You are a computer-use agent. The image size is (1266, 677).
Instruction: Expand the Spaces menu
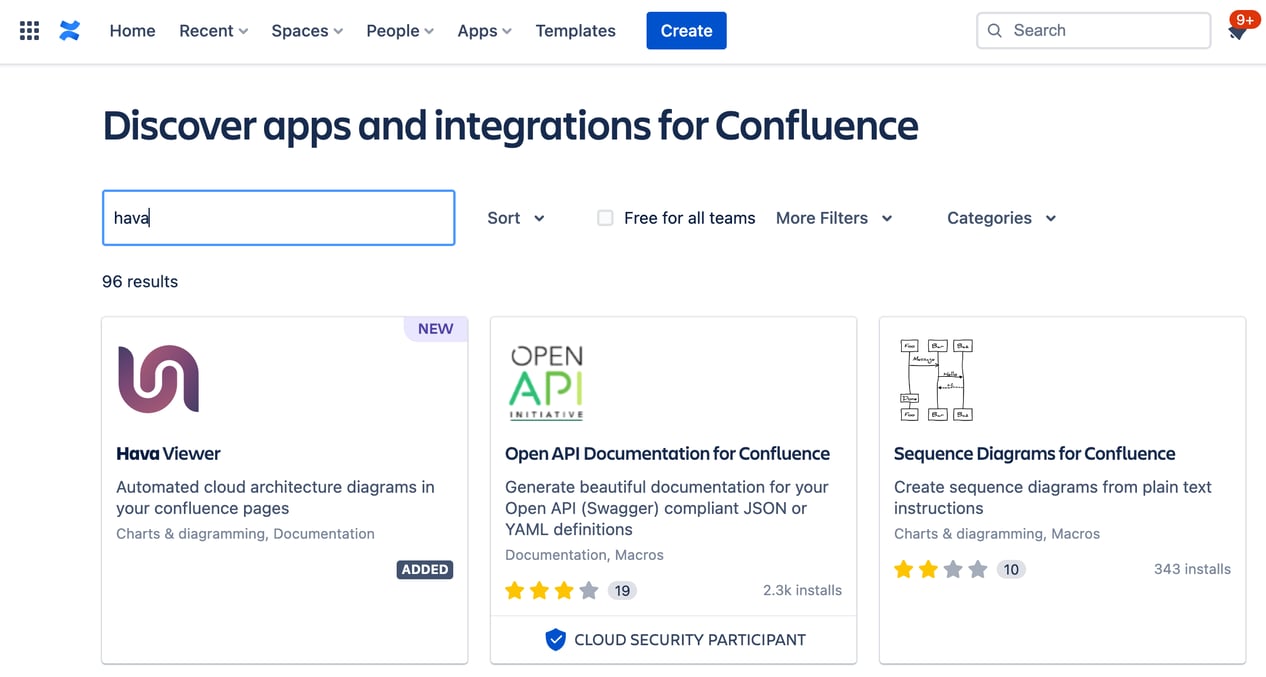point(306,31)
